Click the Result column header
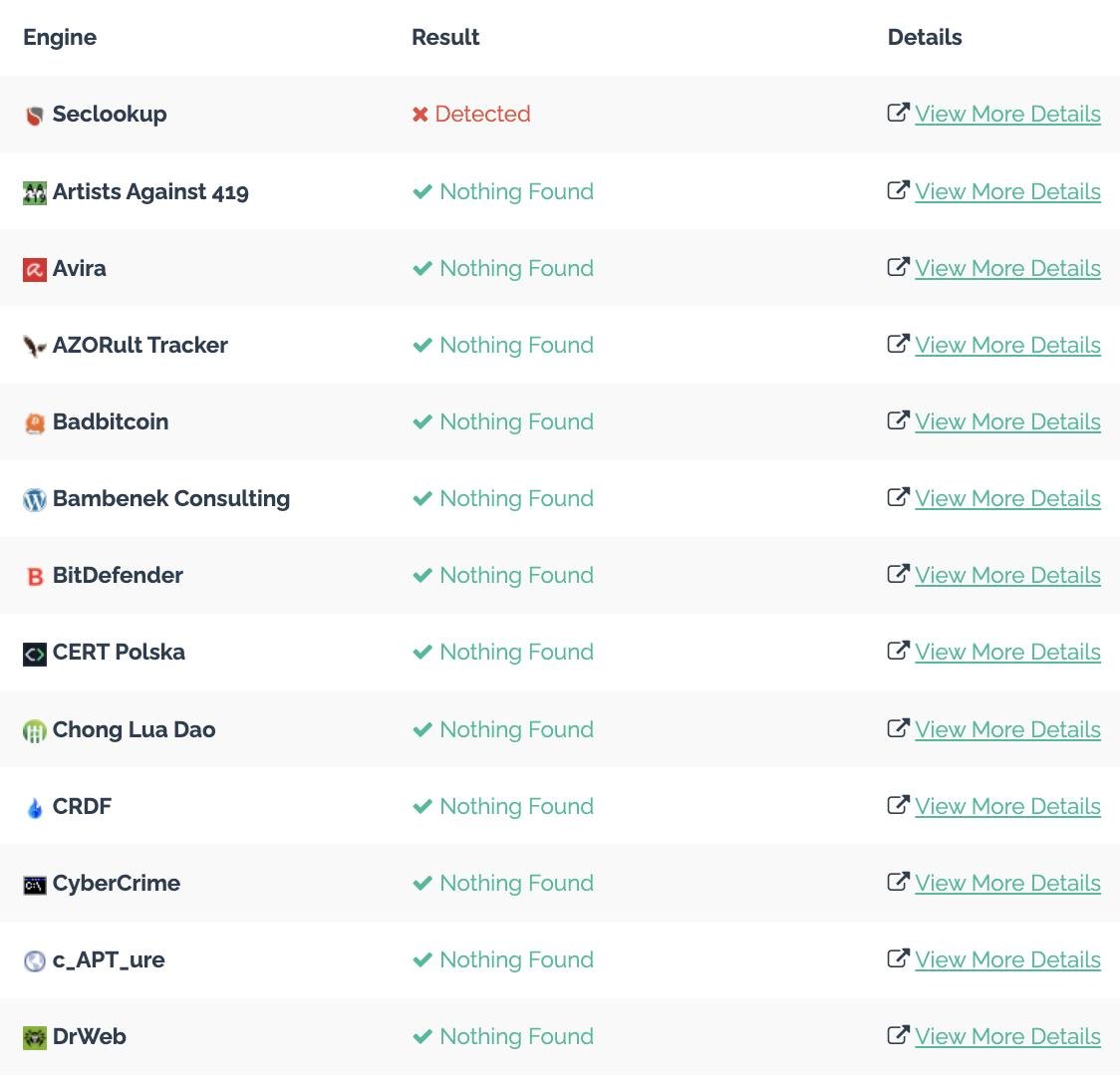The height and width of the screenshot is (1084, 1120). (x=445, y=37)
